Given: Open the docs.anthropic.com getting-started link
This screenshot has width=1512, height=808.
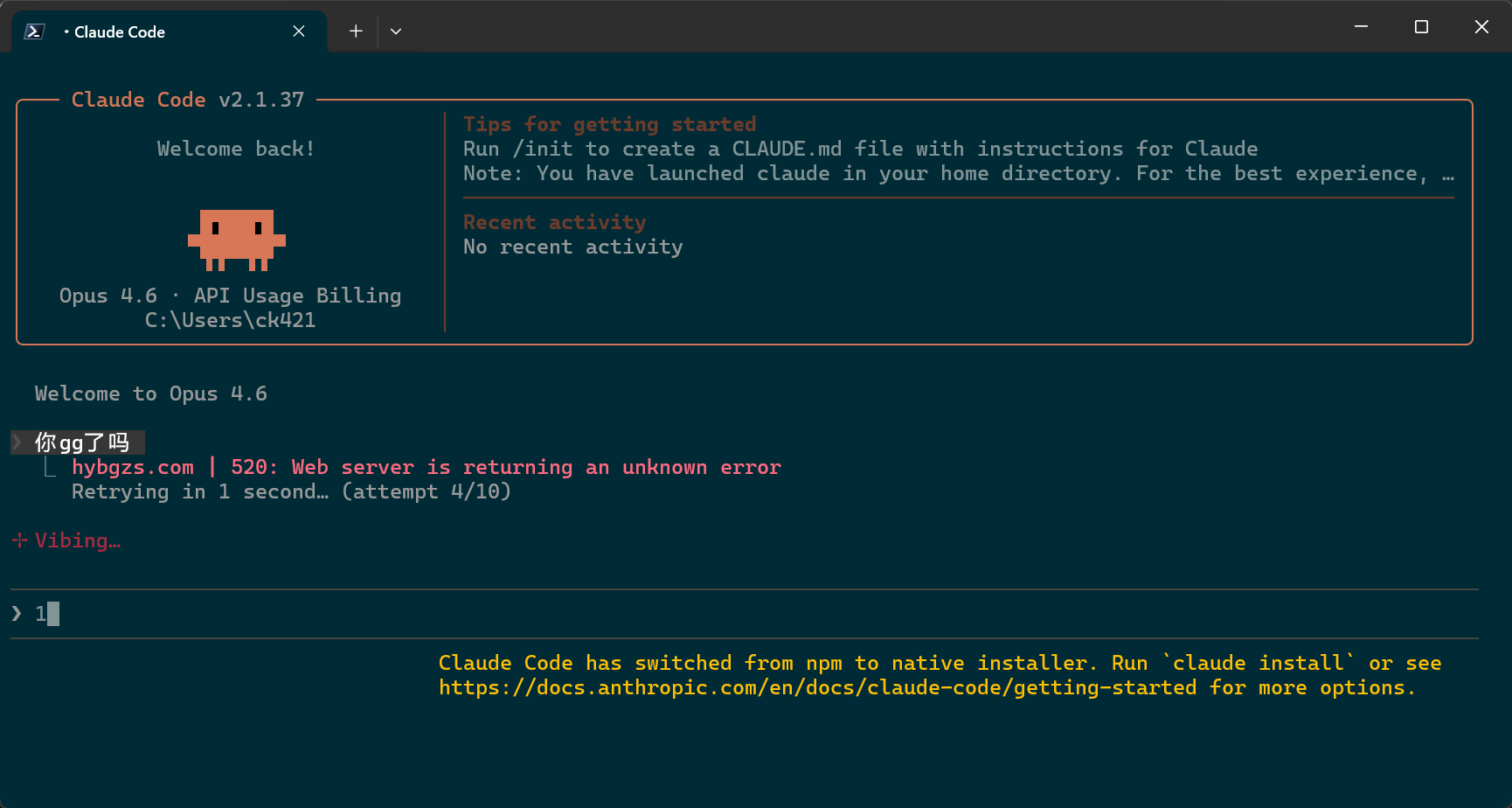Looking at the screenshot, I should (x=817, y=687).
